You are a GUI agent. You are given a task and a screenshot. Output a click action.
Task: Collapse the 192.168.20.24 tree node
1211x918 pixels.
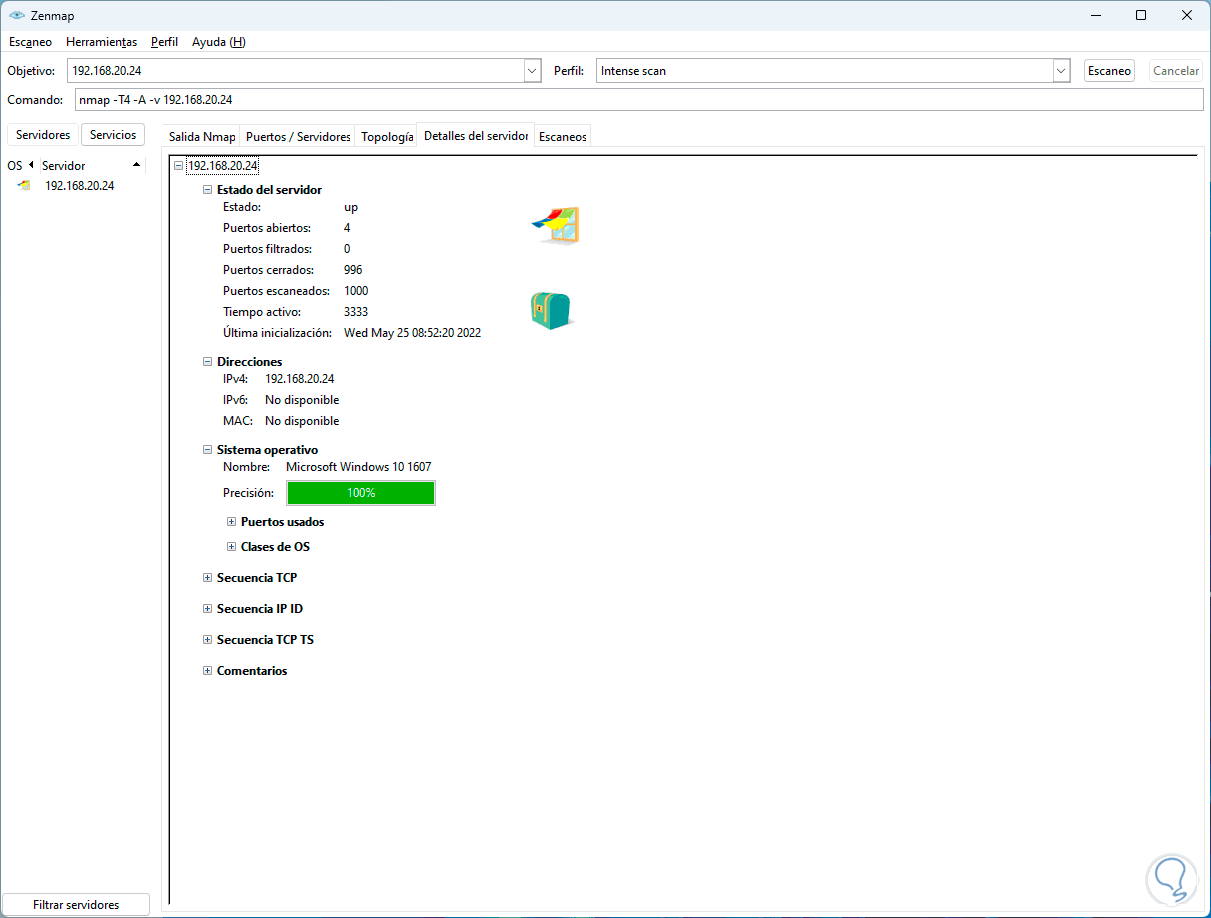point(178,166)
